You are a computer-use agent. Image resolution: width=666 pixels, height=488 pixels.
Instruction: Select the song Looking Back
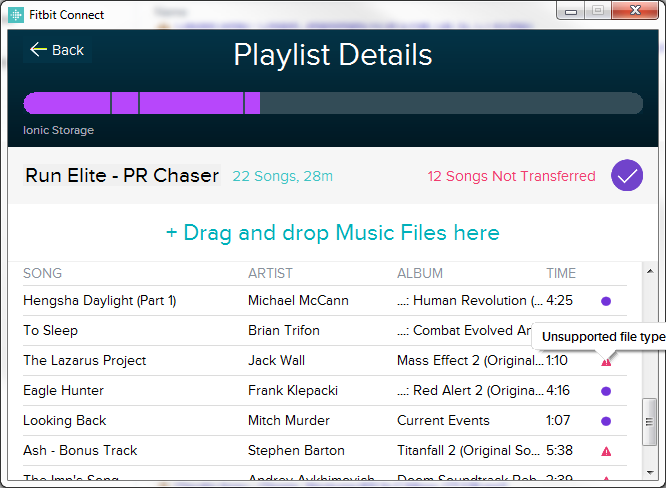[65, 420]
